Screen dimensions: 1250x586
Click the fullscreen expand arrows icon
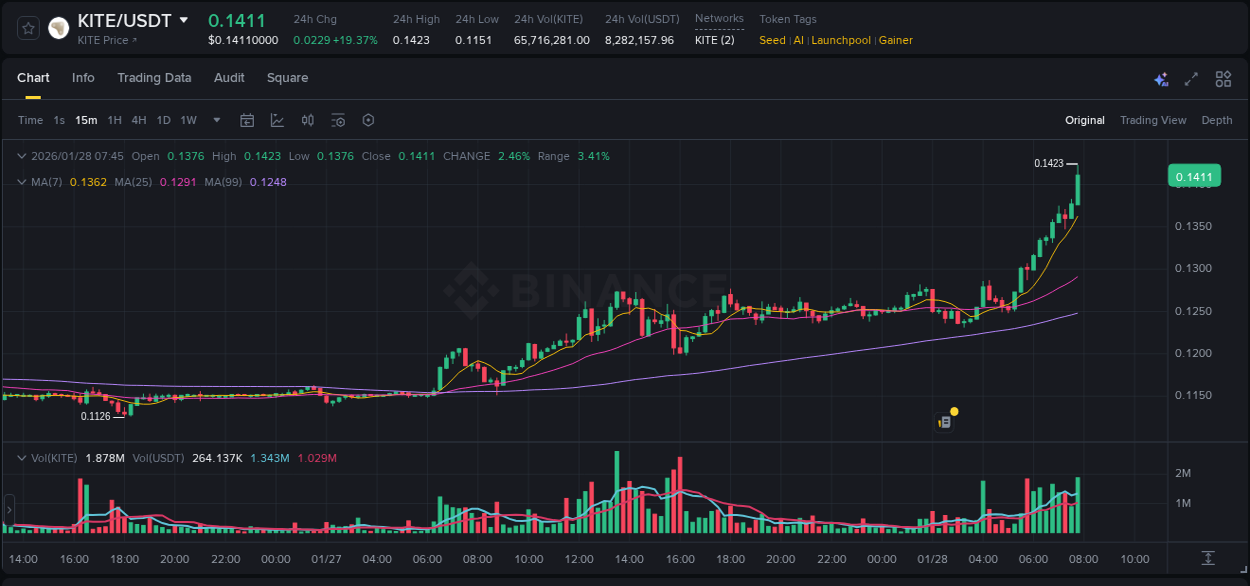[1192, 79]
